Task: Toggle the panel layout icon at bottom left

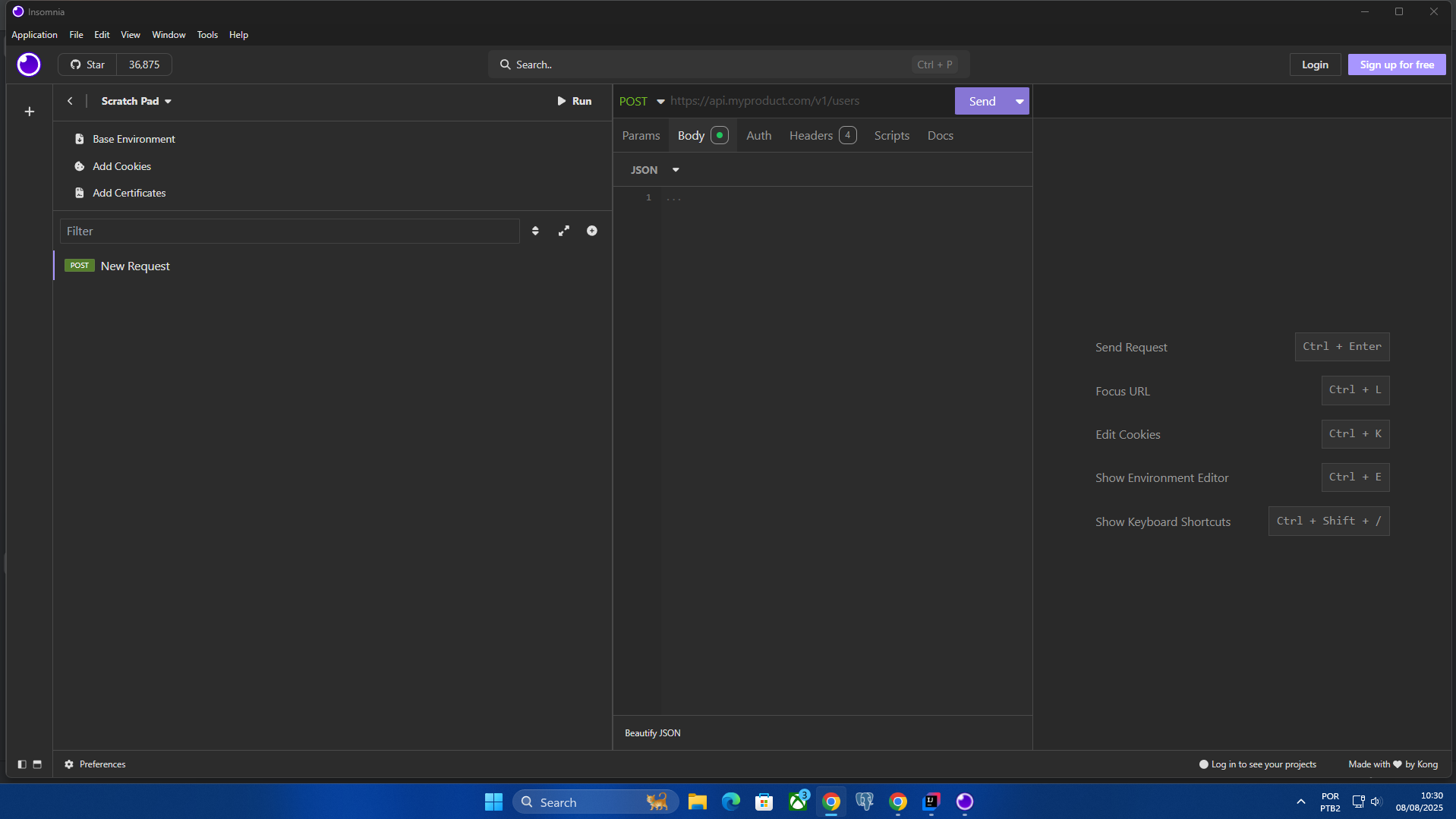Action: (37, 764)
